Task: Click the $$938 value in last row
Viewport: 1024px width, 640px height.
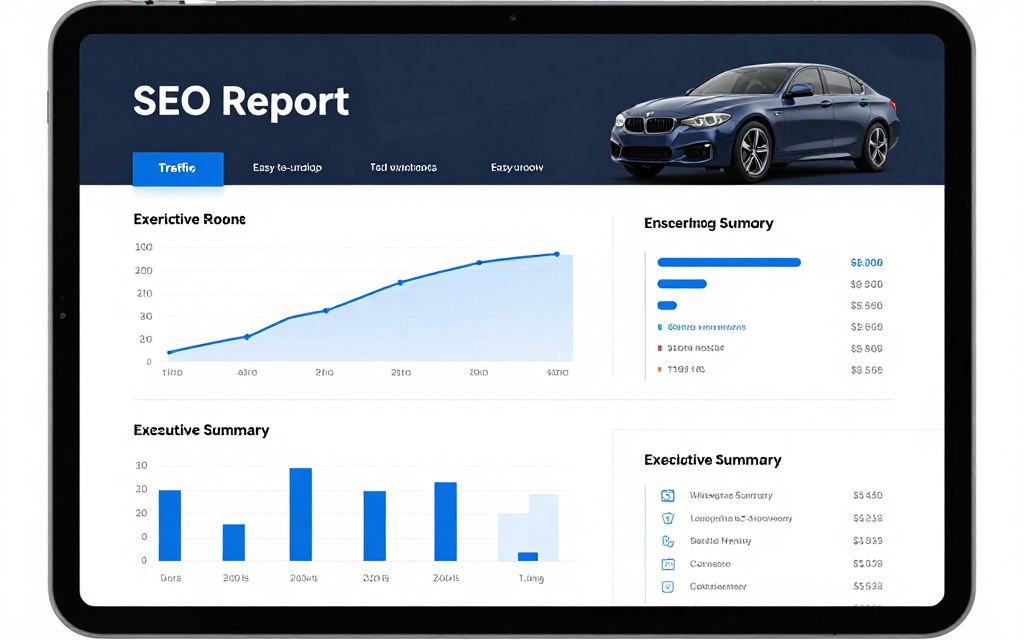Action: pos(868,587)
